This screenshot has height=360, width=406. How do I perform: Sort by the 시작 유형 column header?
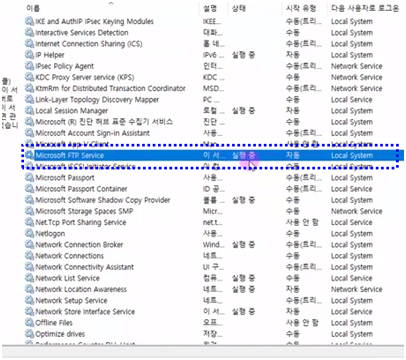pos(301,9)
